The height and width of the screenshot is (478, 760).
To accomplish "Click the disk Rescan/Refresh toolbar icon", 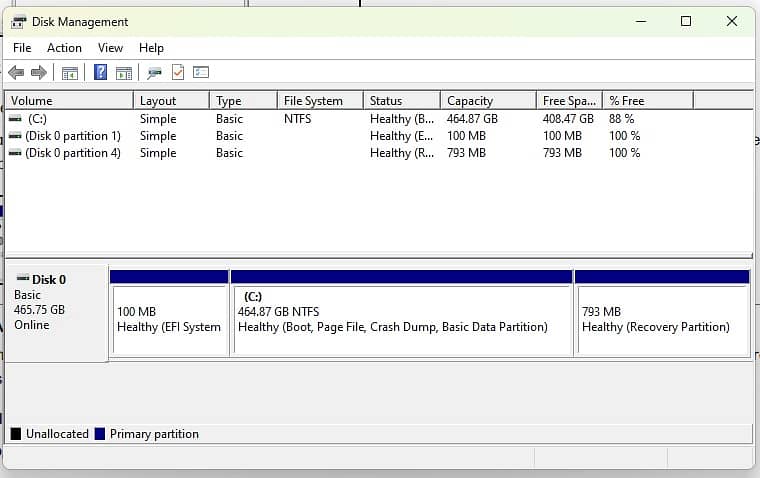I will (x=154, y=72).
